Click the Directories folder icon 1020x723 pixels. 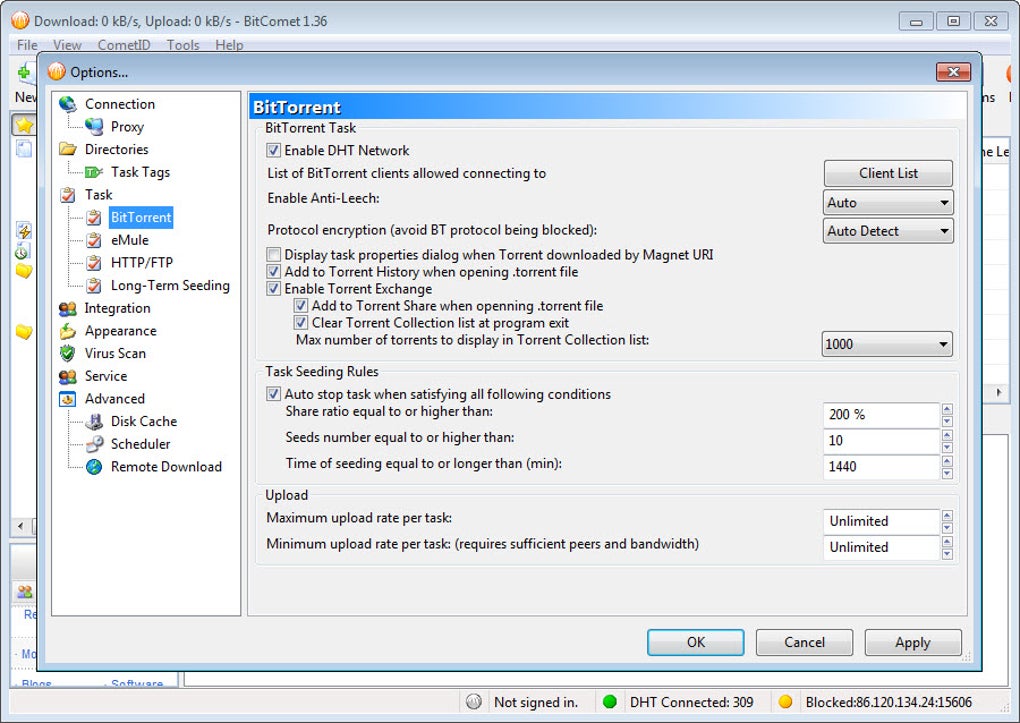click(x=68, y=150)
